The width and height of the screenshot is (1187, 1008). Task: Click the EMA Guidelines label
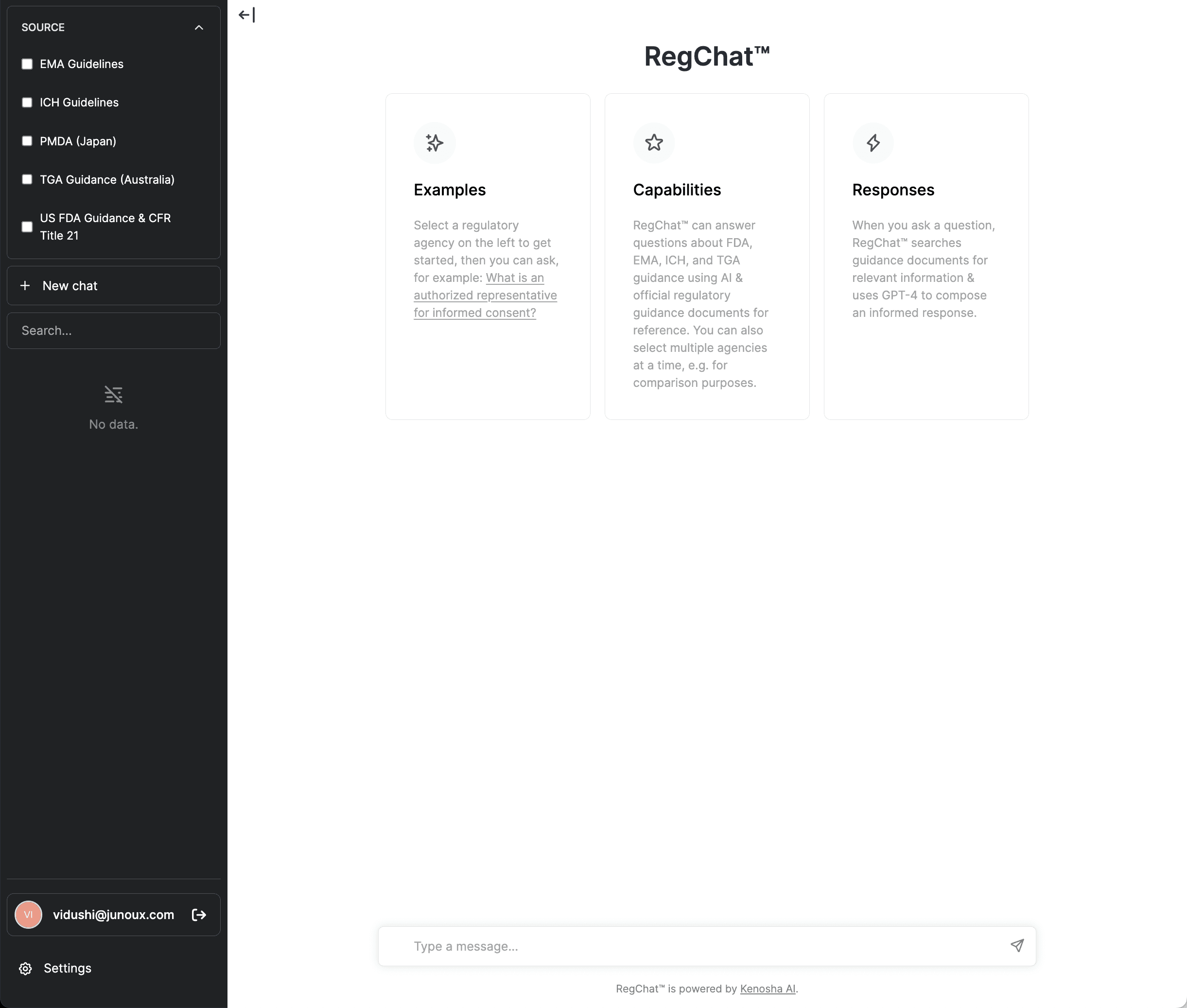[x=82, y=64]
